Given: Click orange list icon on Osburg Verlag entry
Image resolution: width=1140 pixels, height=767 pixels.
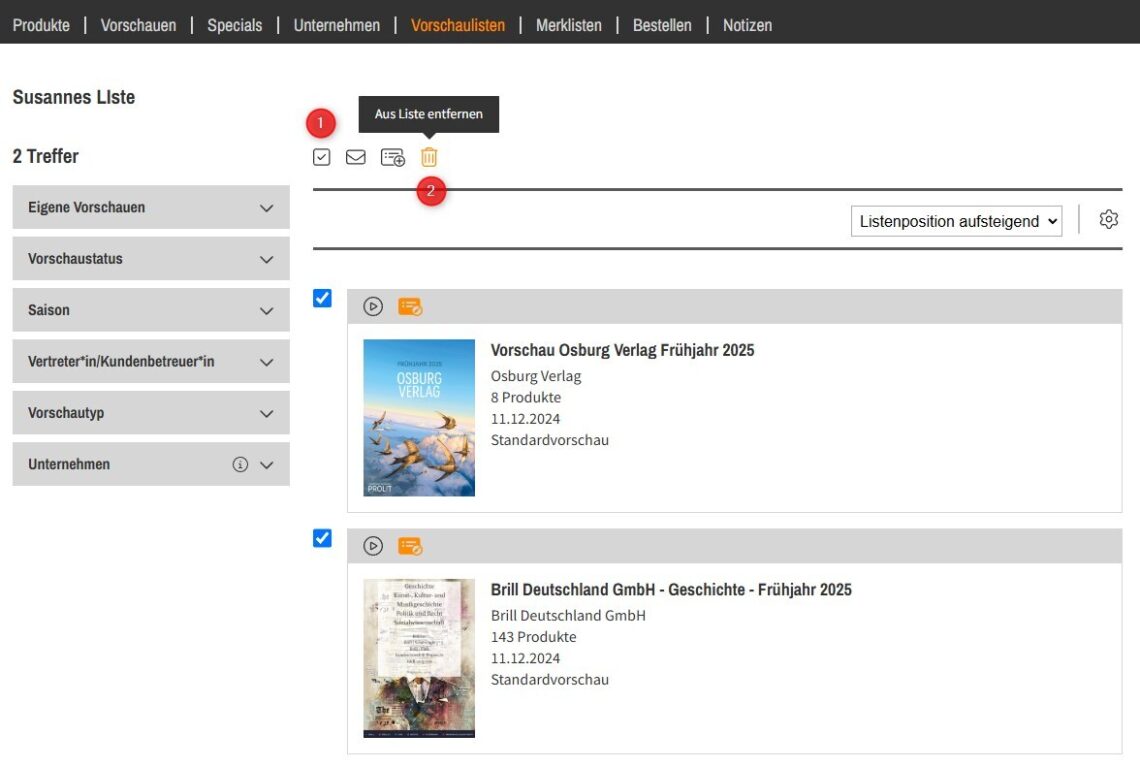Looking at the screenshot, I should coord(410,307).
